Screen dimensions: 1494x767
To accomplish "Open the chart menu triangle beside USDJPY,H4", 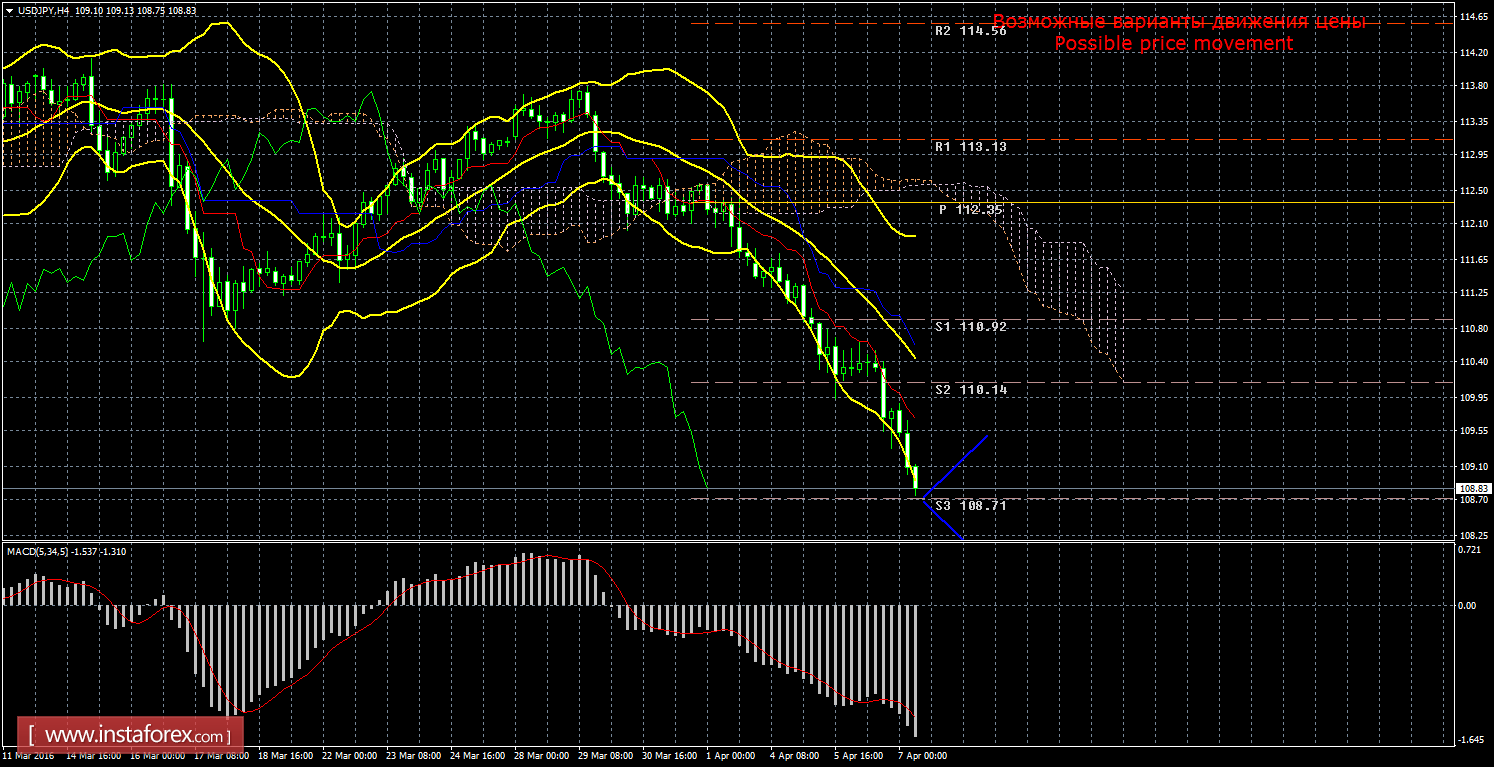I will pos(8,9).
